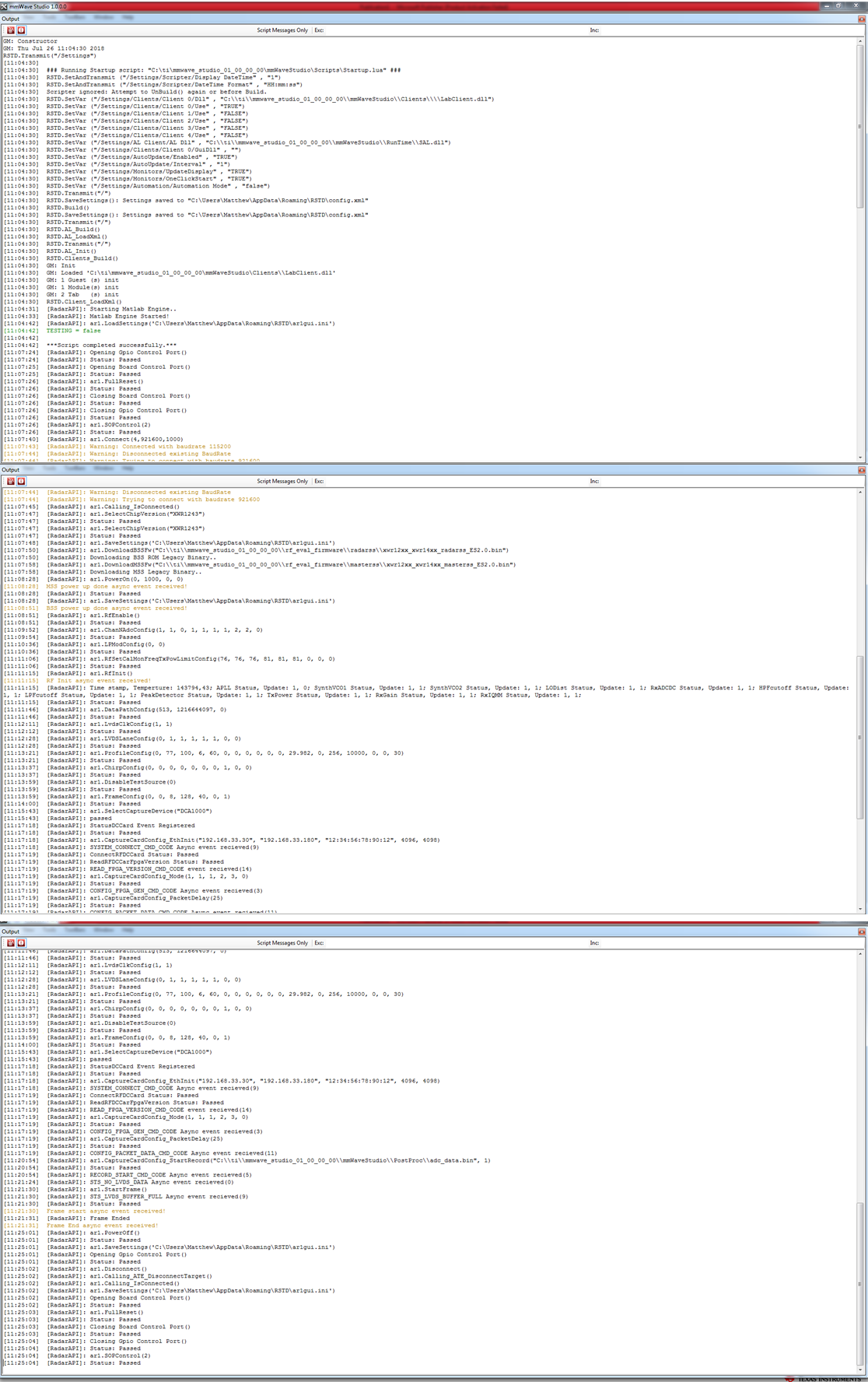The height and width of the screenshot is (1382, 868).
Task: Click the second red toolbar icon in the top Output panel
Action: coord(21,30)
